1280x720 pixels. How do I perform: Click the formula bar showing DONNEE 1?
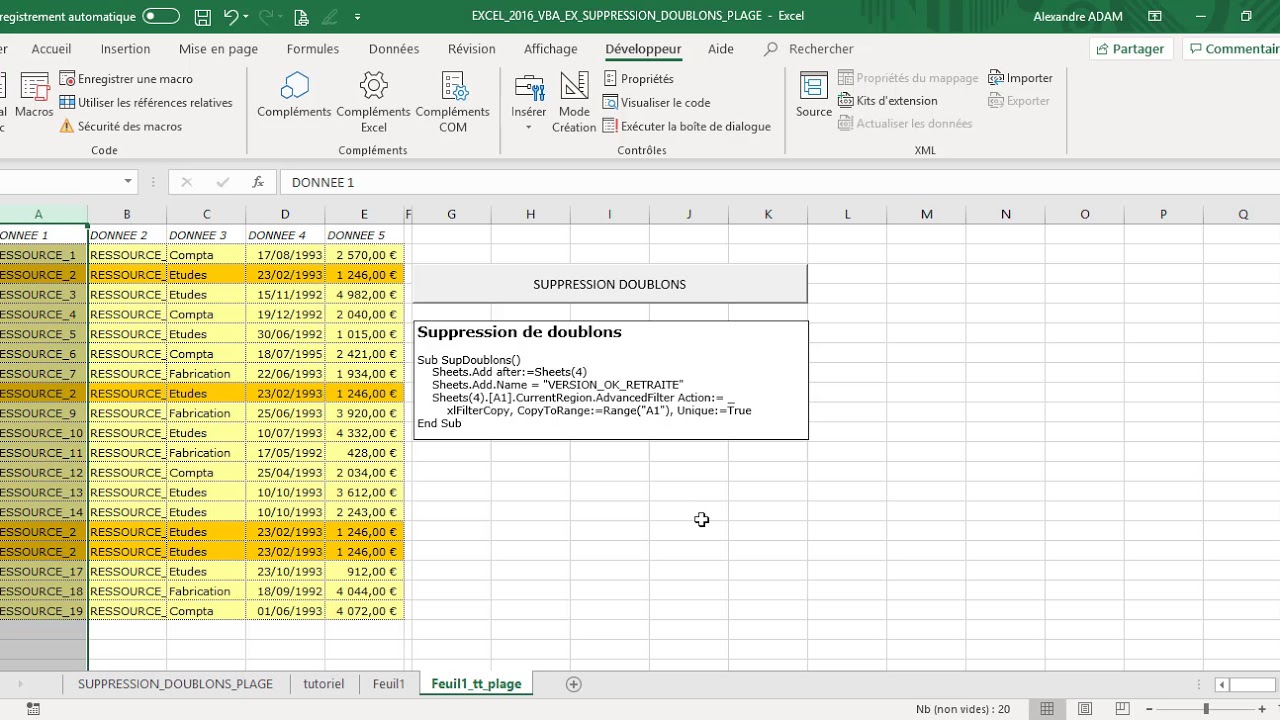click(x=780, y=182)
